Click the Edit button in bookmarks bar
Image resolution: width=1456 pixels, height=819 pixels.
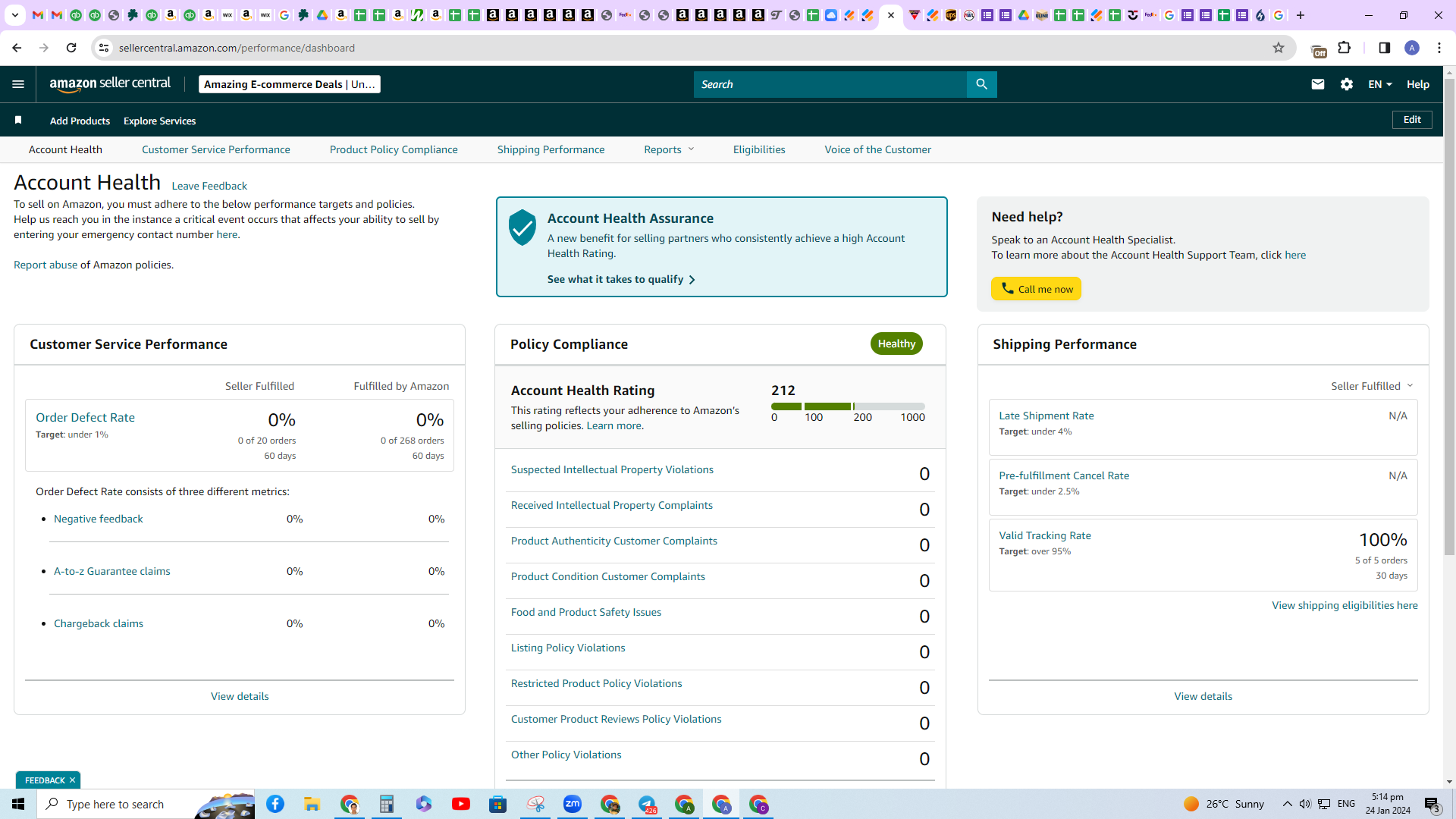[1412, 120]
